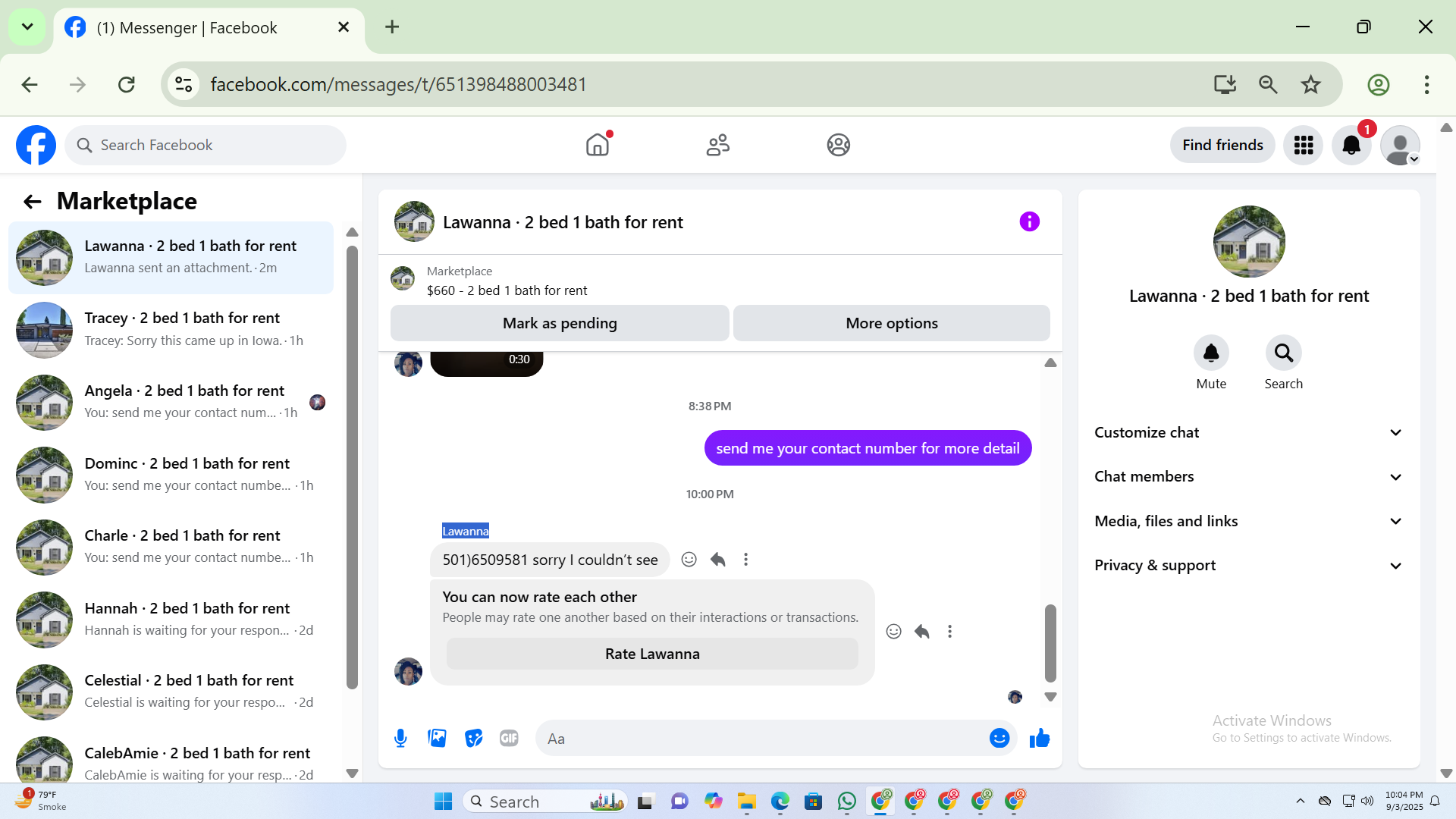Image resolution: width=1456 pixels, height=819 pixels.
Task: Open File Explorer from the taskbar
Action: point(746,801)
